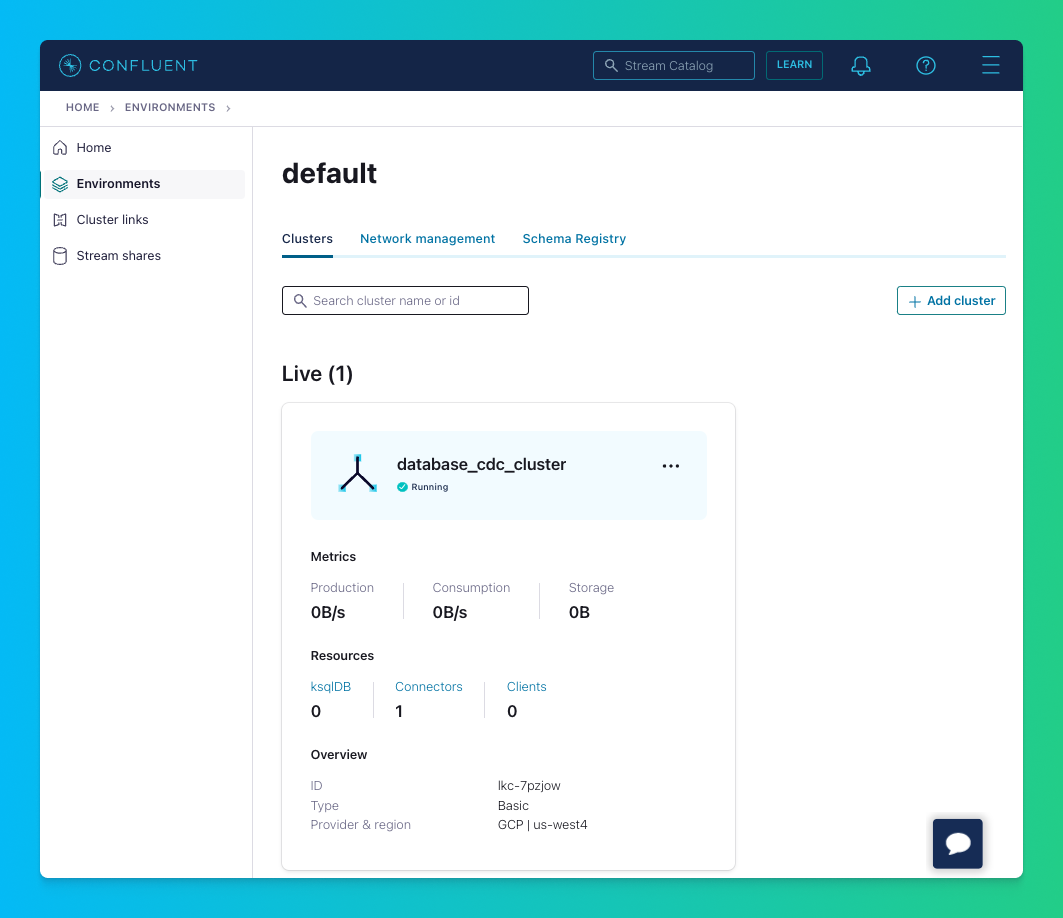The height and width of the screenshot is (918, 1063).
Task: Open the hamburger menu in header
Action: [x=990, y=66]
